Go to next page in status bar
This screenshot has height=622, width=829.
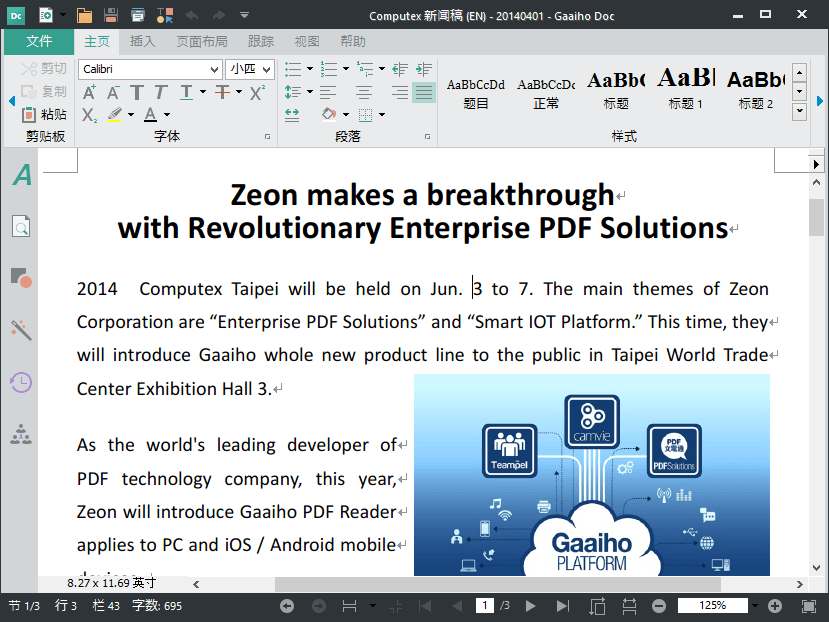tap(531, 606)
